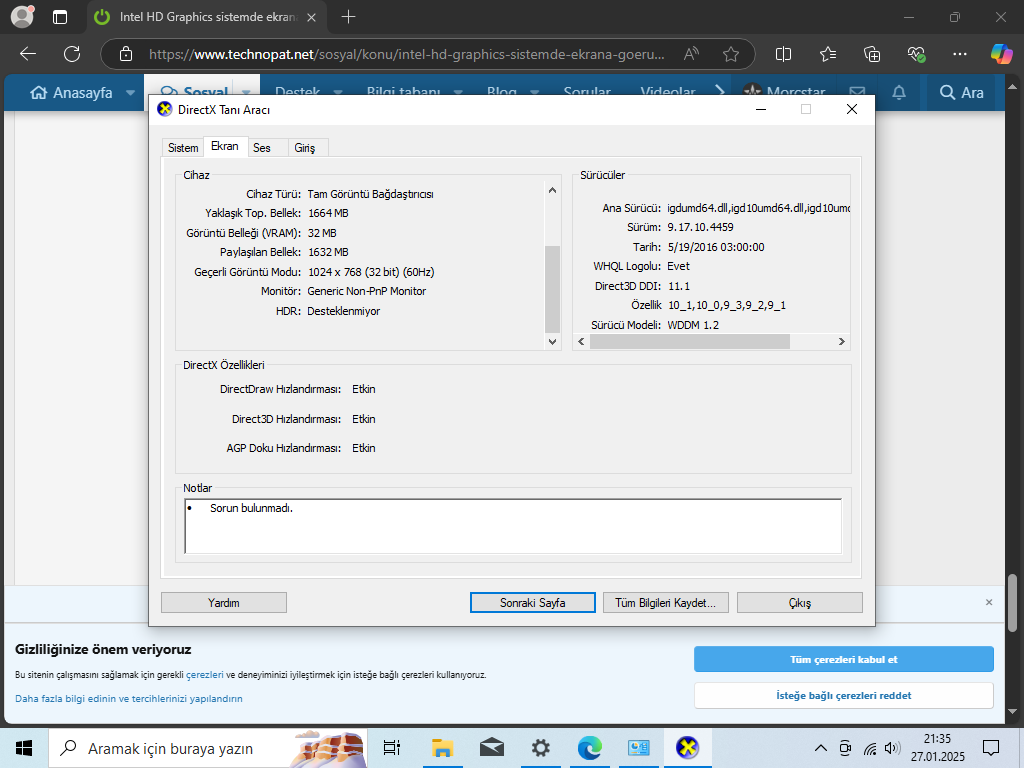
Task: Click the Windows taskbar search box
Action: (x=208, y=748)
